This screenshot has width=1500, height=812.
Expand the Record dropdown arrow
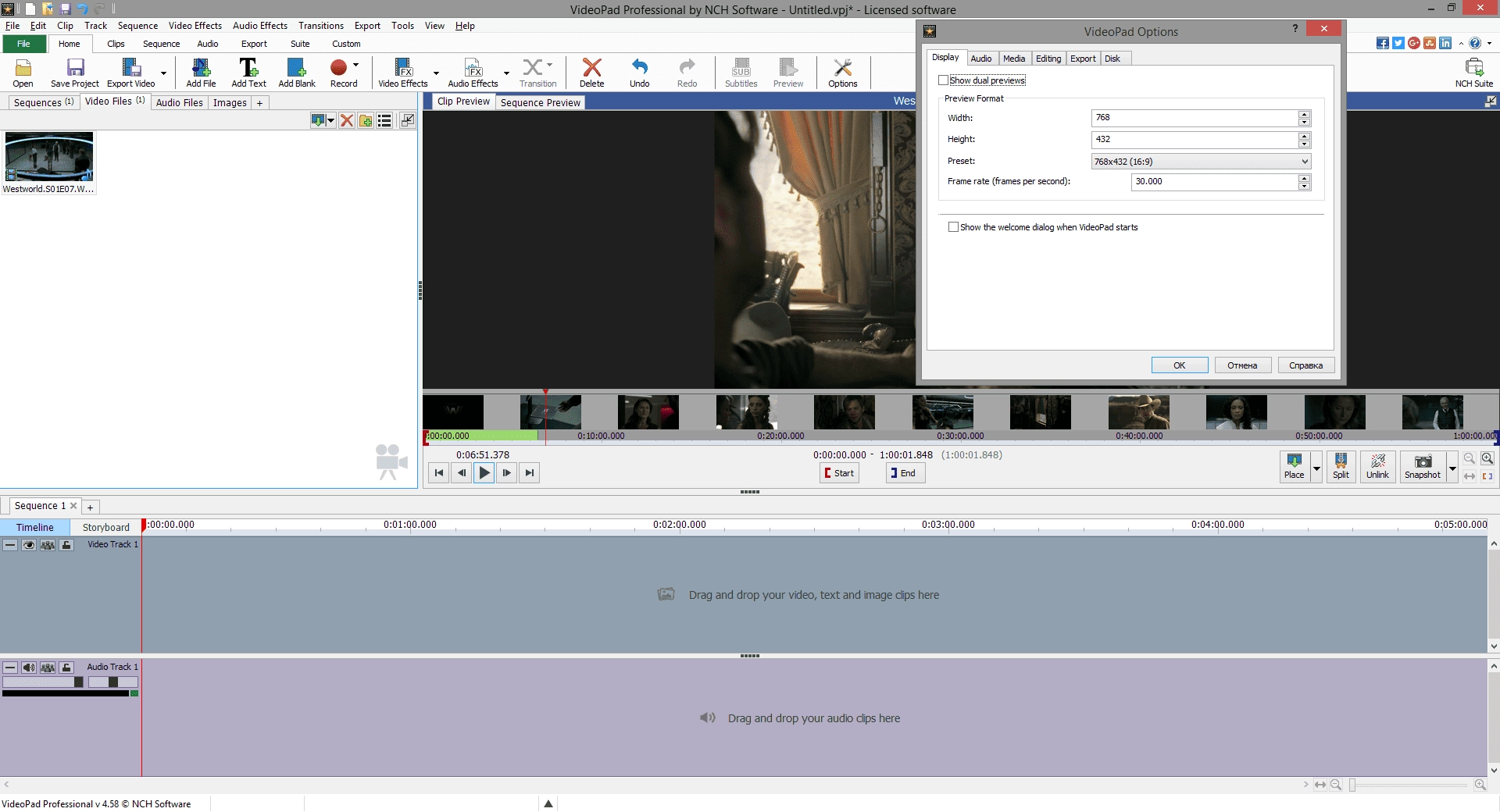(355, 65)
